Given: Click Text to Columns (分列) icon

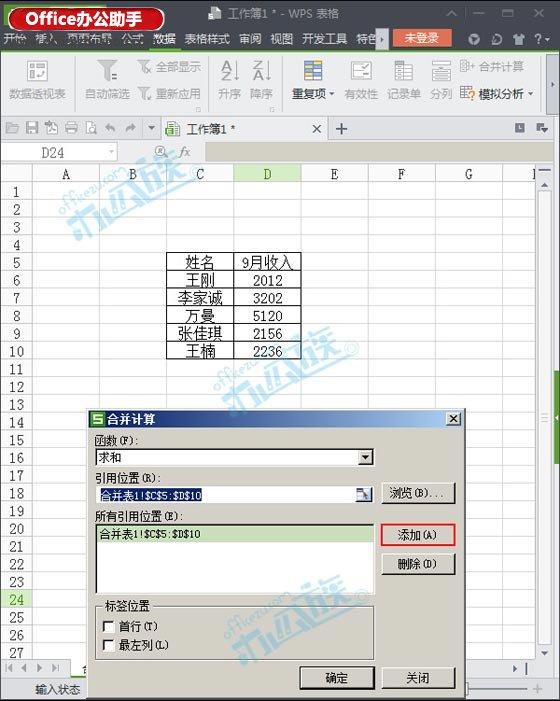Looking at the screenshot, I should click(441, 71).
